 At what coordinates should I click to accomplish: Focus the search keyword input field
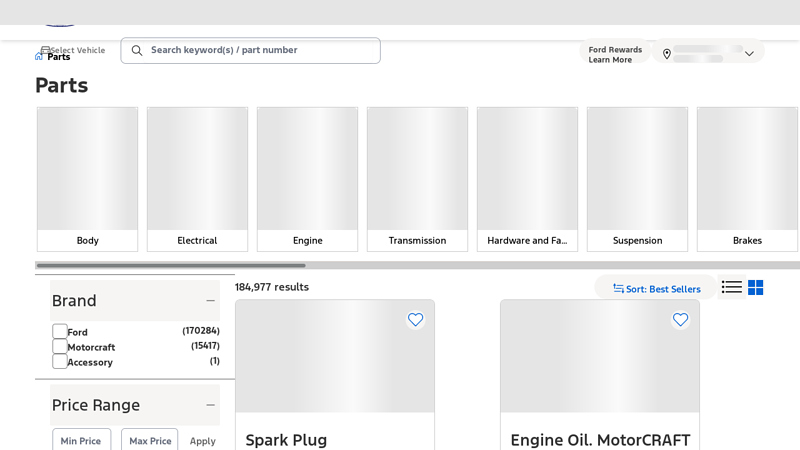251,50
